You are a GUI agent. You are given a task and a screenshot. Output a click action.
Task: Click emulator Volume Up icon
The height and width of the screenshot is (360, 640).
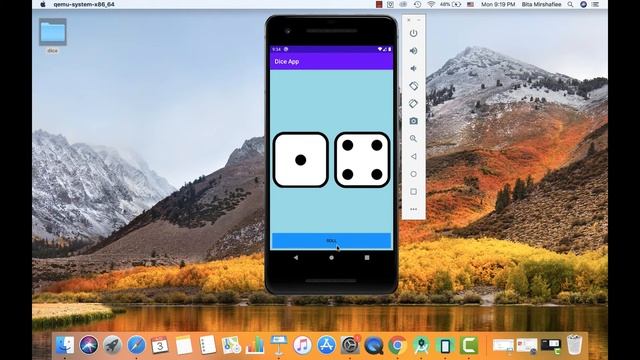(413, 51)
